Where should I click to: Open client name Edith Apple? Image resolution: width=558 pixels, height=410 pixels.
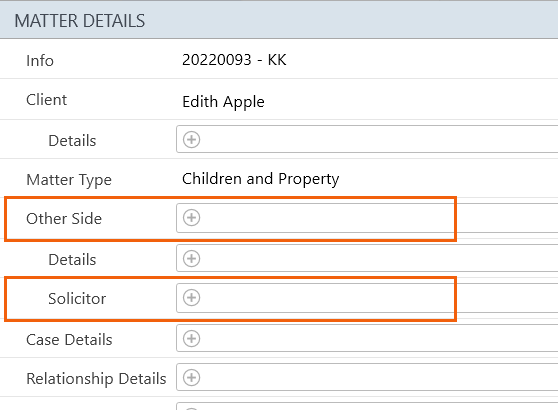(x=223, y=102)
